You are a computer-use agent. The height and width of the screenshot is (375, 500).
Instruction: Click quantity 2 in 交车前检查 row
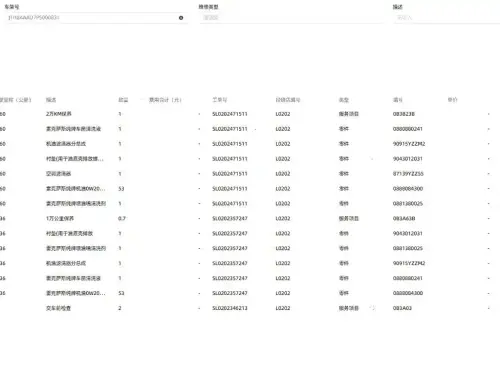(x=120, y=308)
